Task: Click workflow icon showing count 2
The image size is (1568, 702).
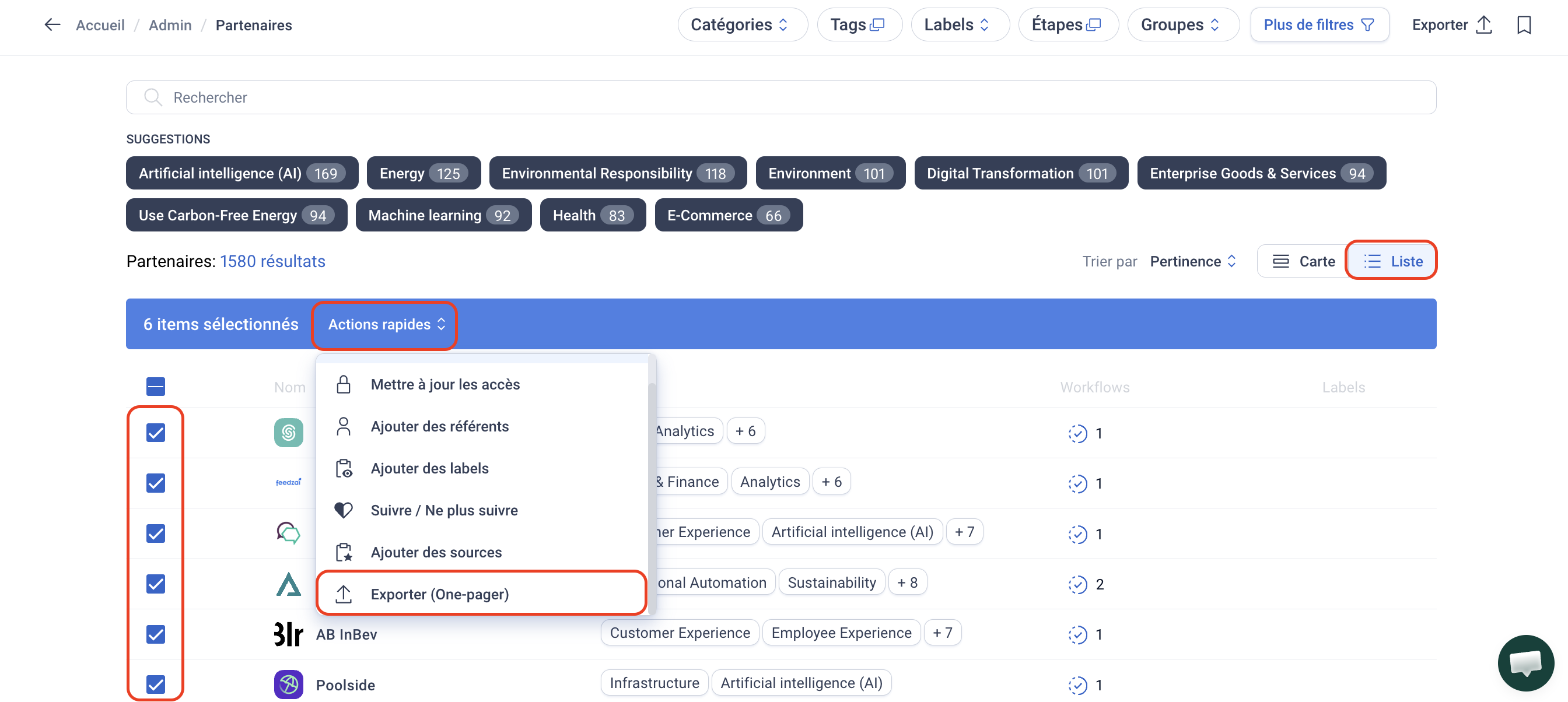Action: 1077,584
